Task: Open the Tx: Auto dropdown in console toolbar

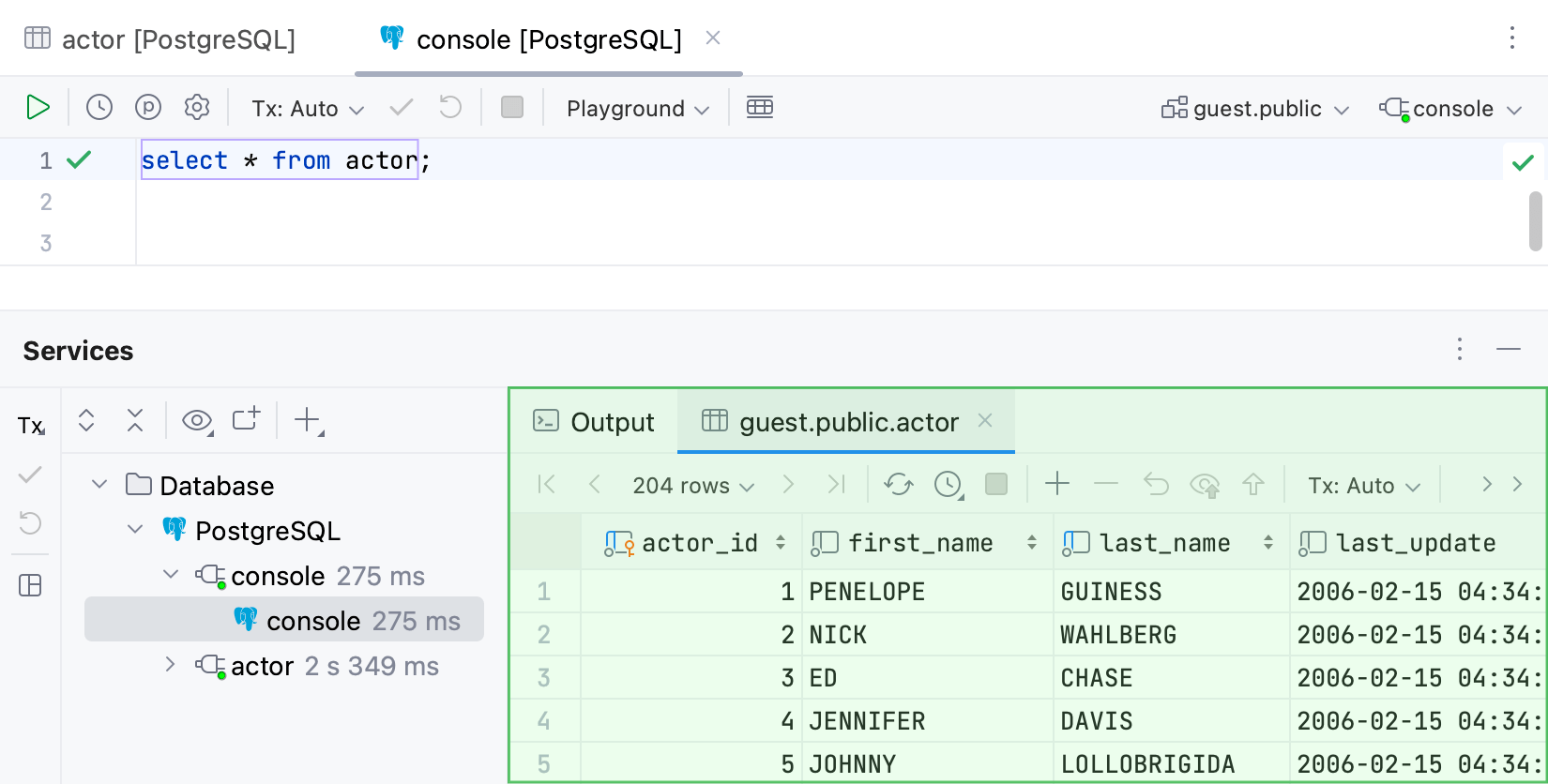Action: coord(307,109)
